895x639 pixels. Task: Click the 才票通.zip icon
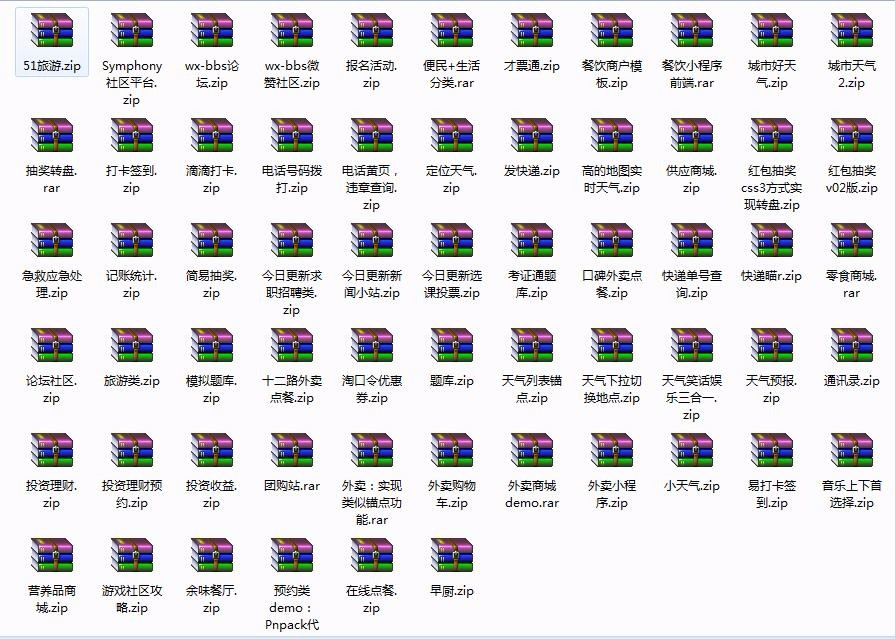point(531,30)
